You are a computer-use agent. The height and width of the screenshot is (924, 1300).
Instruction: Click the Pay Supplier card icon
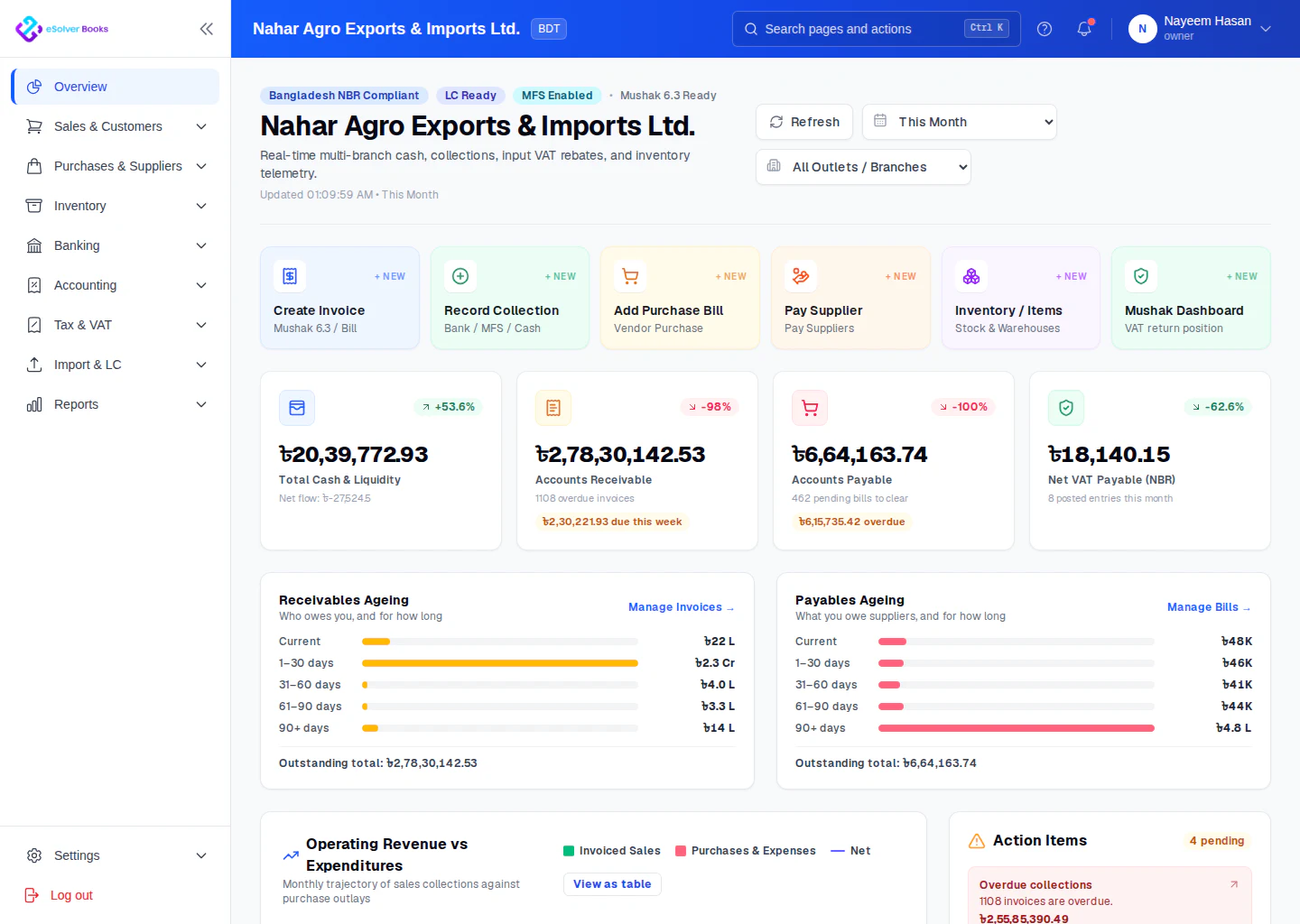pyautogui.click(x=801, y=276)
